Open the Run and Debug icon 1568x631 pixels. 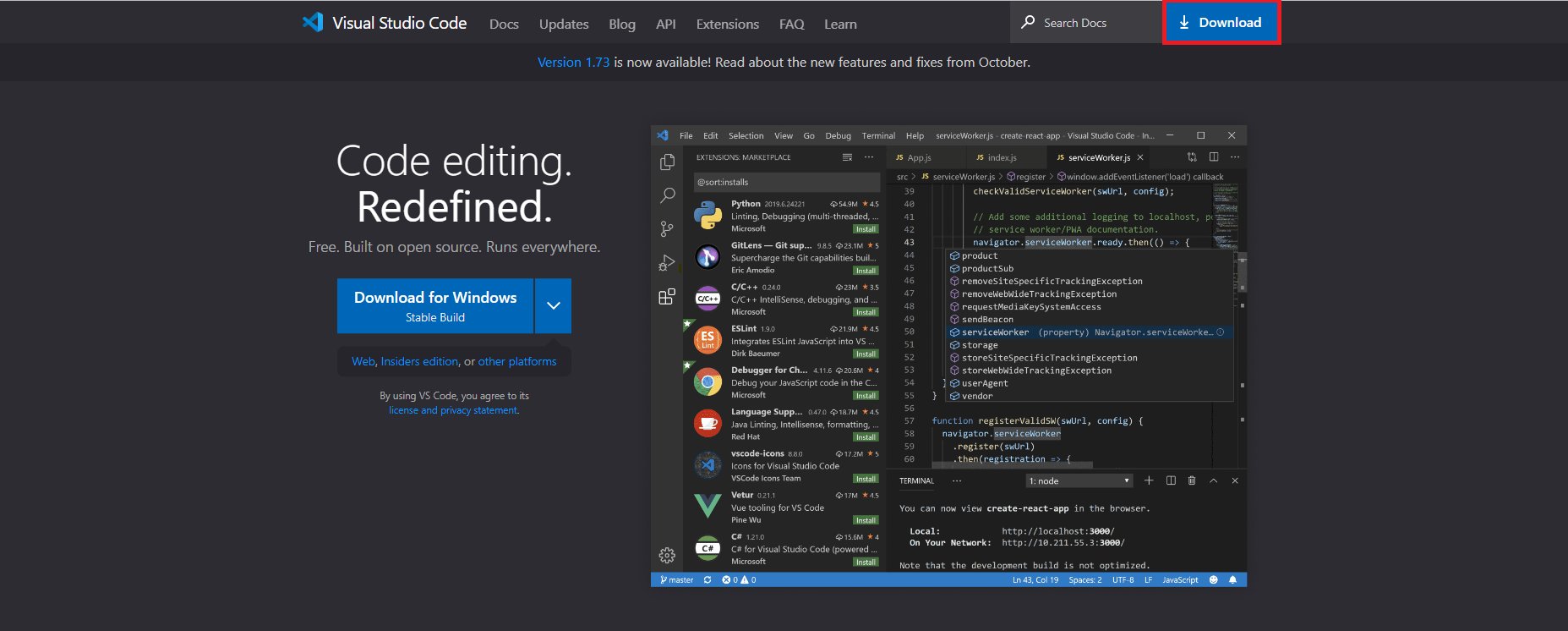[667, 263]
